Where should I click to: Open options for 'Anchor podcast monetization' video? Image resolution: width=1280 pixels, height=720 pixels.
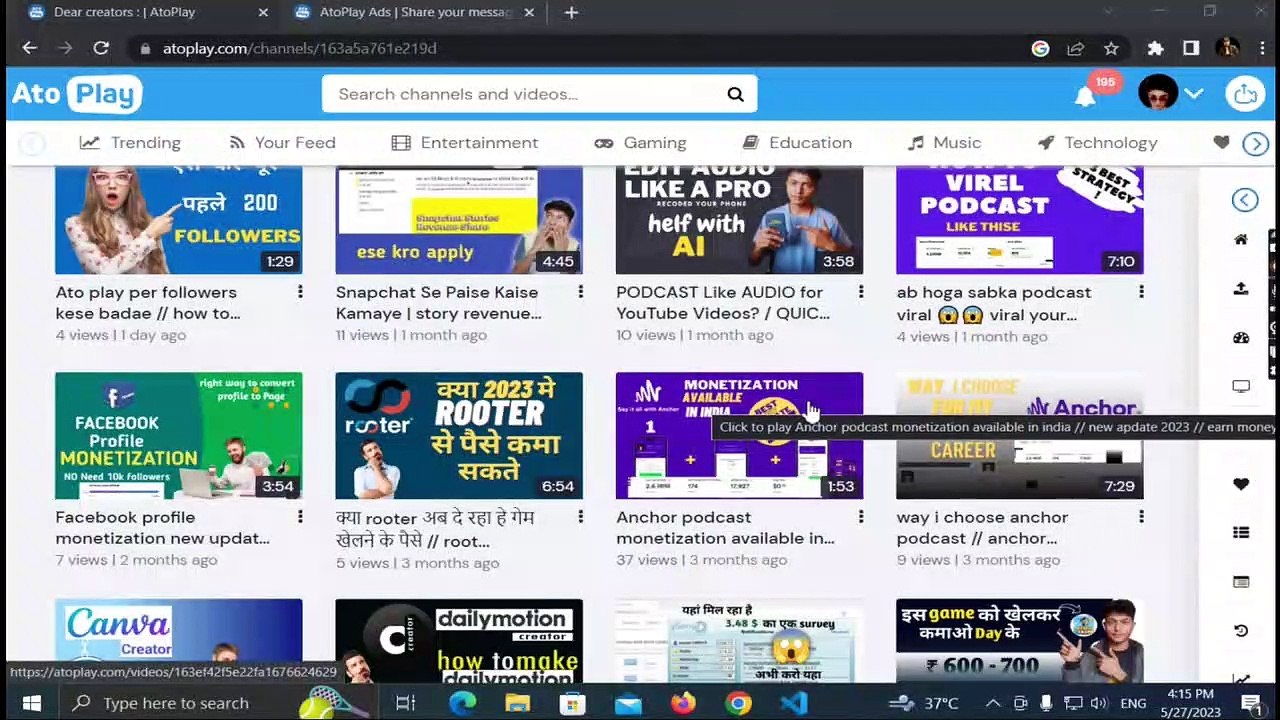pyautogui.click(x=861, y=517)
